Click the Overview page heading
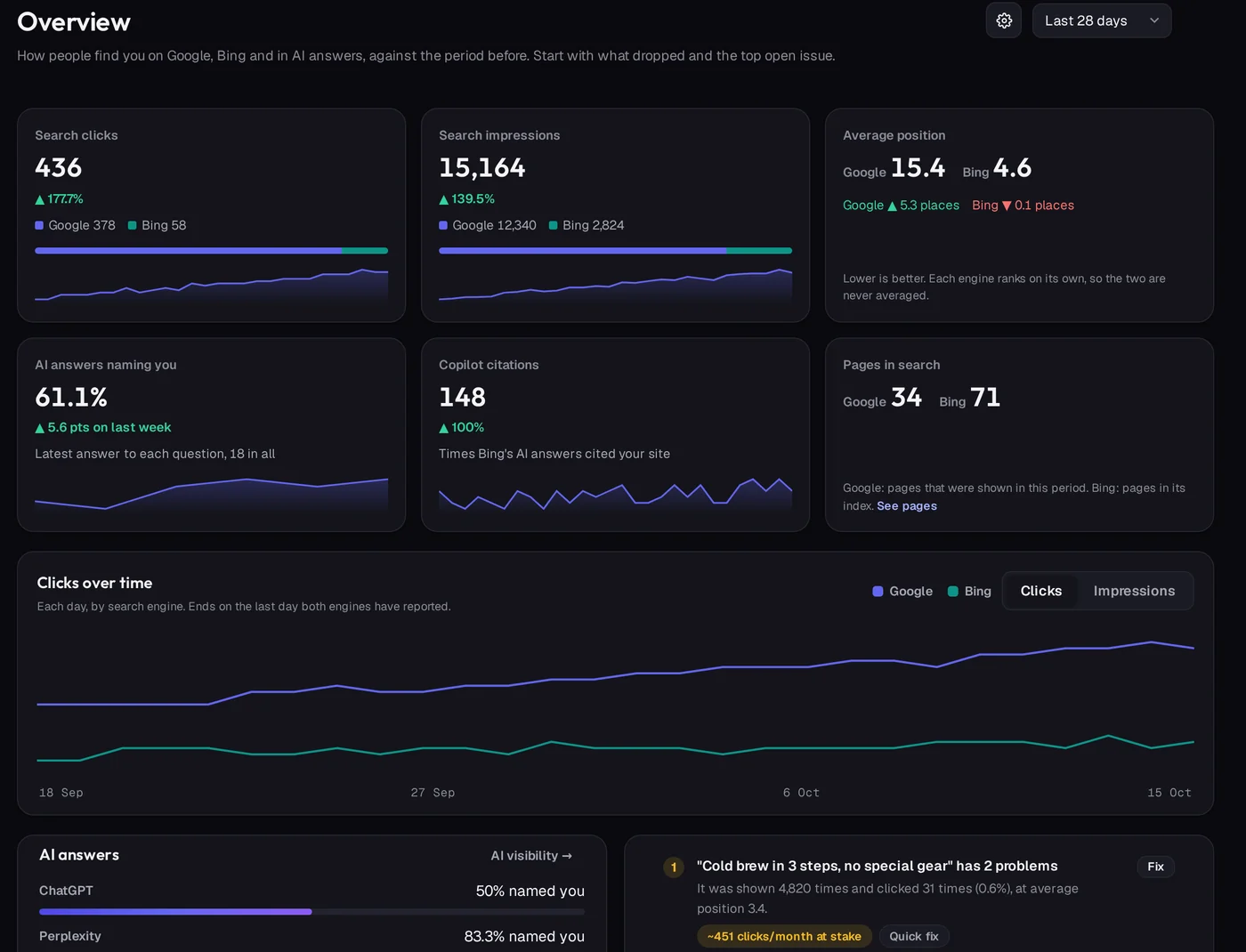Viewport: 1246px width, 952px height. click(x=74, y=21)
